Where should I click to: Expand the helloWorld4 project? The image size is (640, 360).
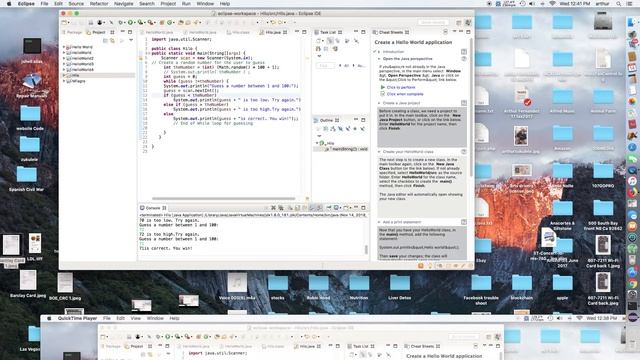coord(64,70)
